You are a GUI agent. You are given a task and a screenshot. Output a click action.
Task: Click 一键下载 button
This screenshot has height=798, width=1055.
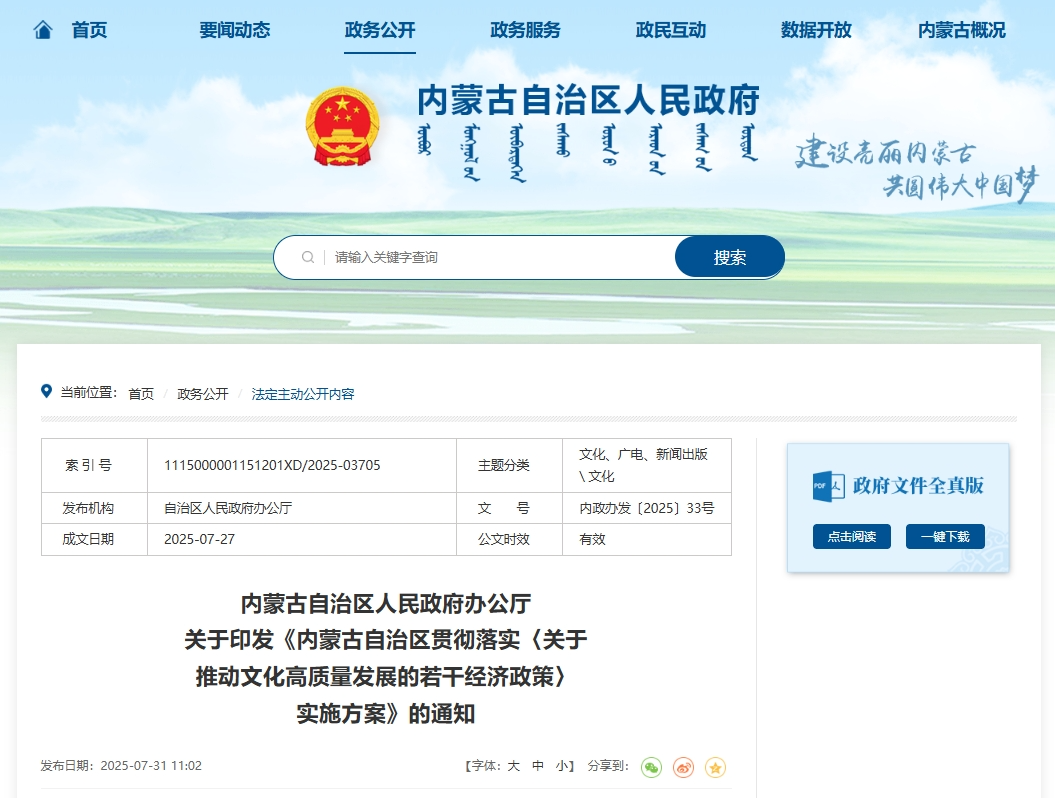point(945,536)
